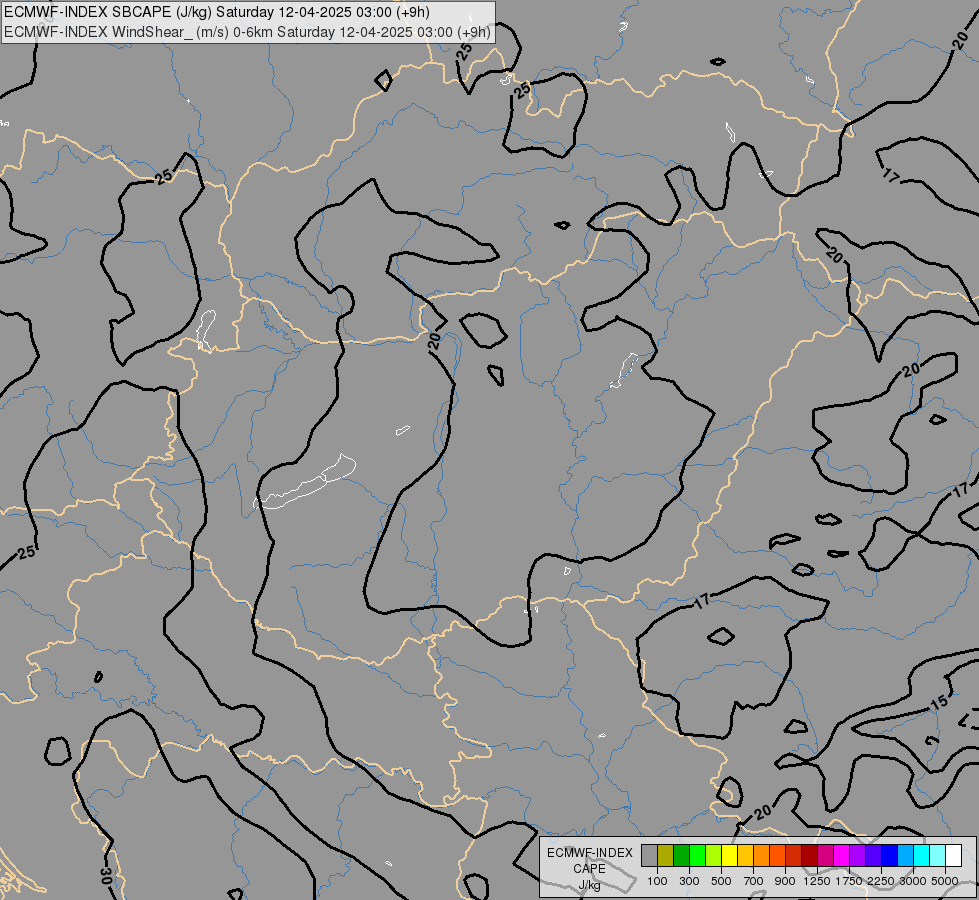This screenshot has height=900, width=979.
Task: Pick the white swatch in the legend
Action: coord(953,856)
